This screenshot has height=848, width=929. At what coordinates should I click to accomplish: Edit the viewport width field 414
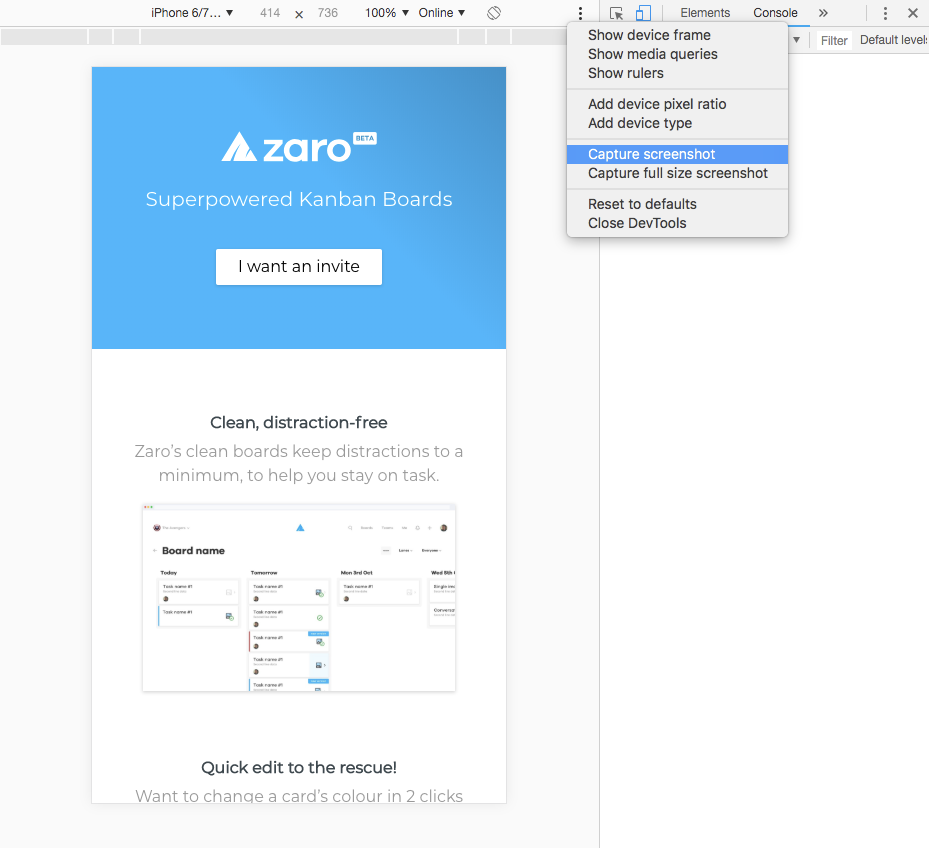pos(270,12)
